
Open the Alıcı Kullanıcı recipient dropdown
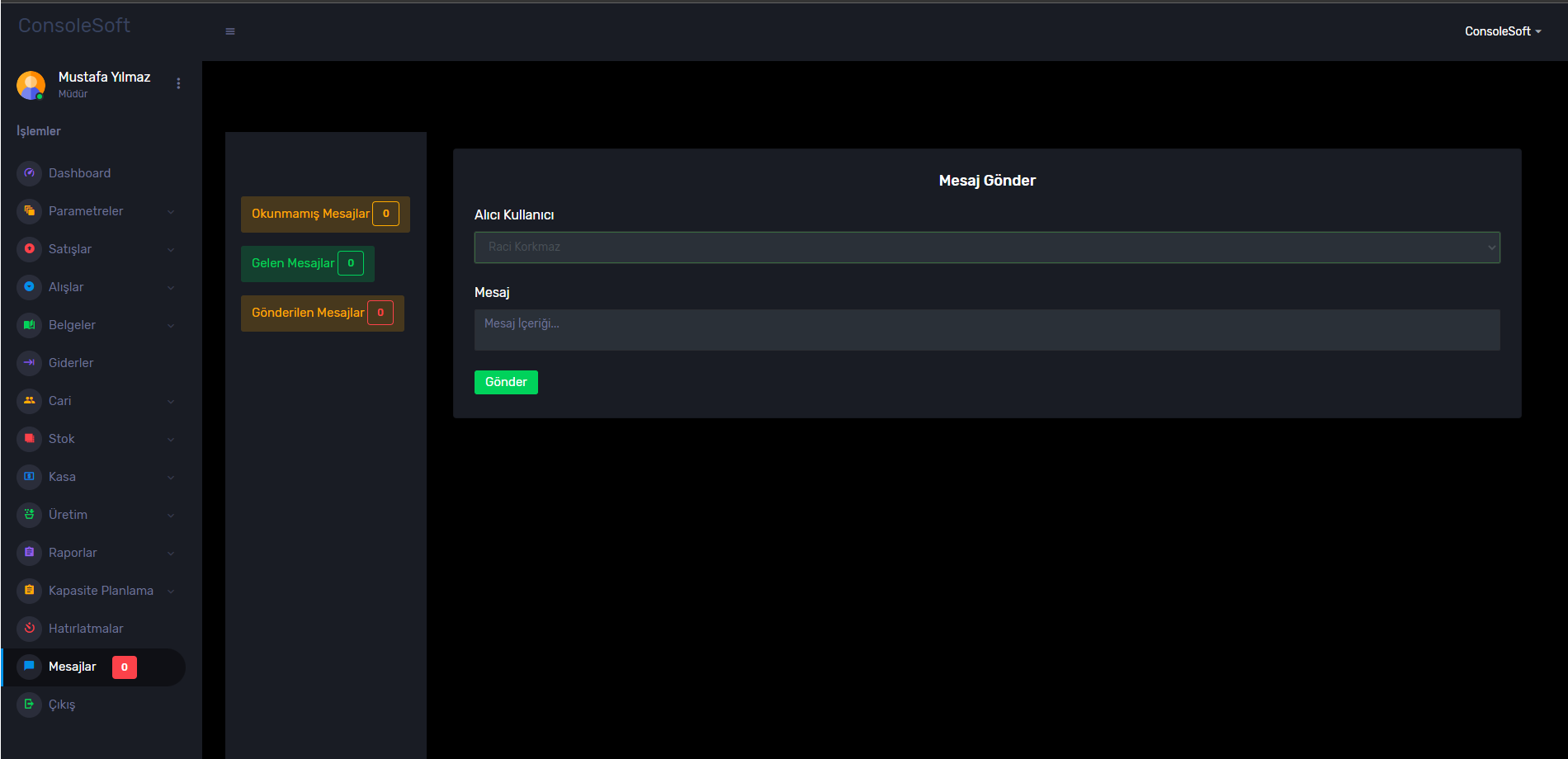[x=987, y=247]
